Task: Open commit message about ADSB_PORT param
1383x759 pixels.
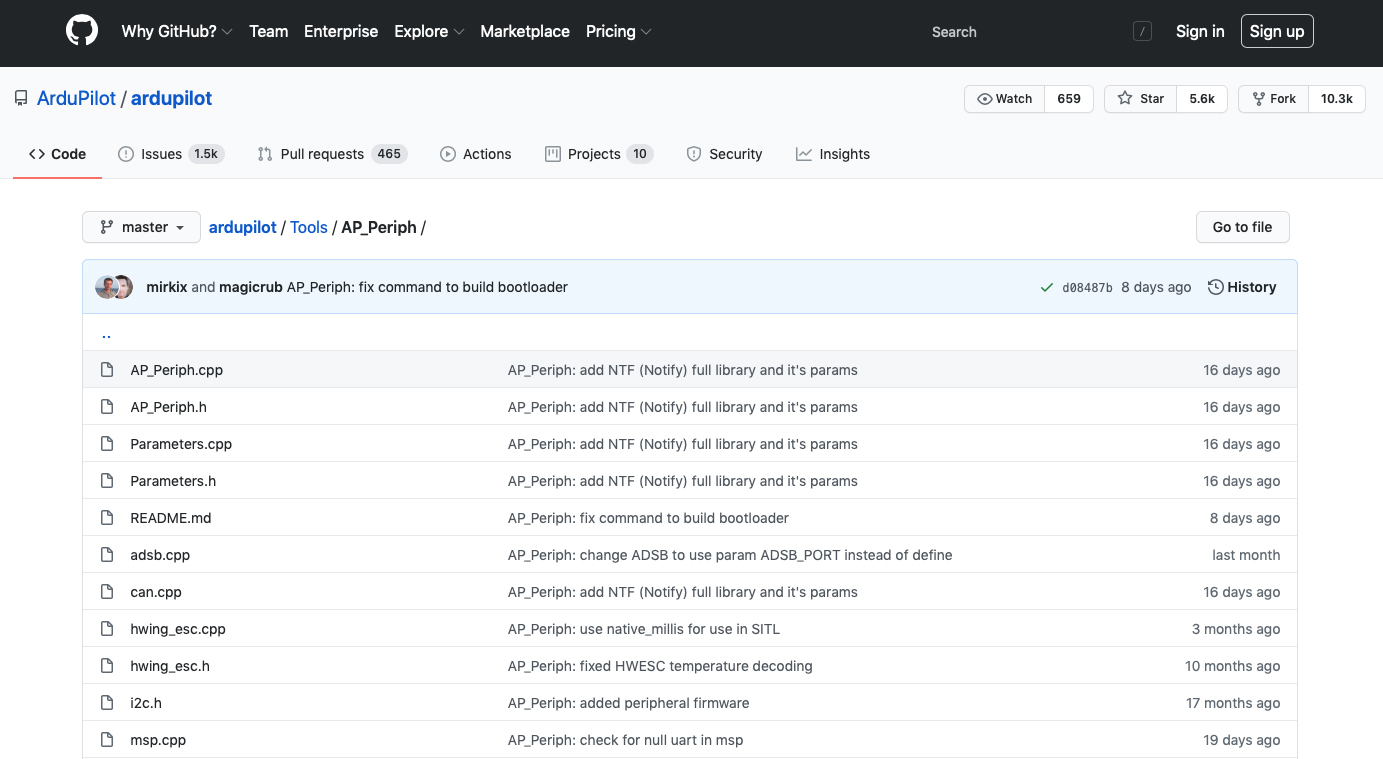Action: (x=730, y=555)
